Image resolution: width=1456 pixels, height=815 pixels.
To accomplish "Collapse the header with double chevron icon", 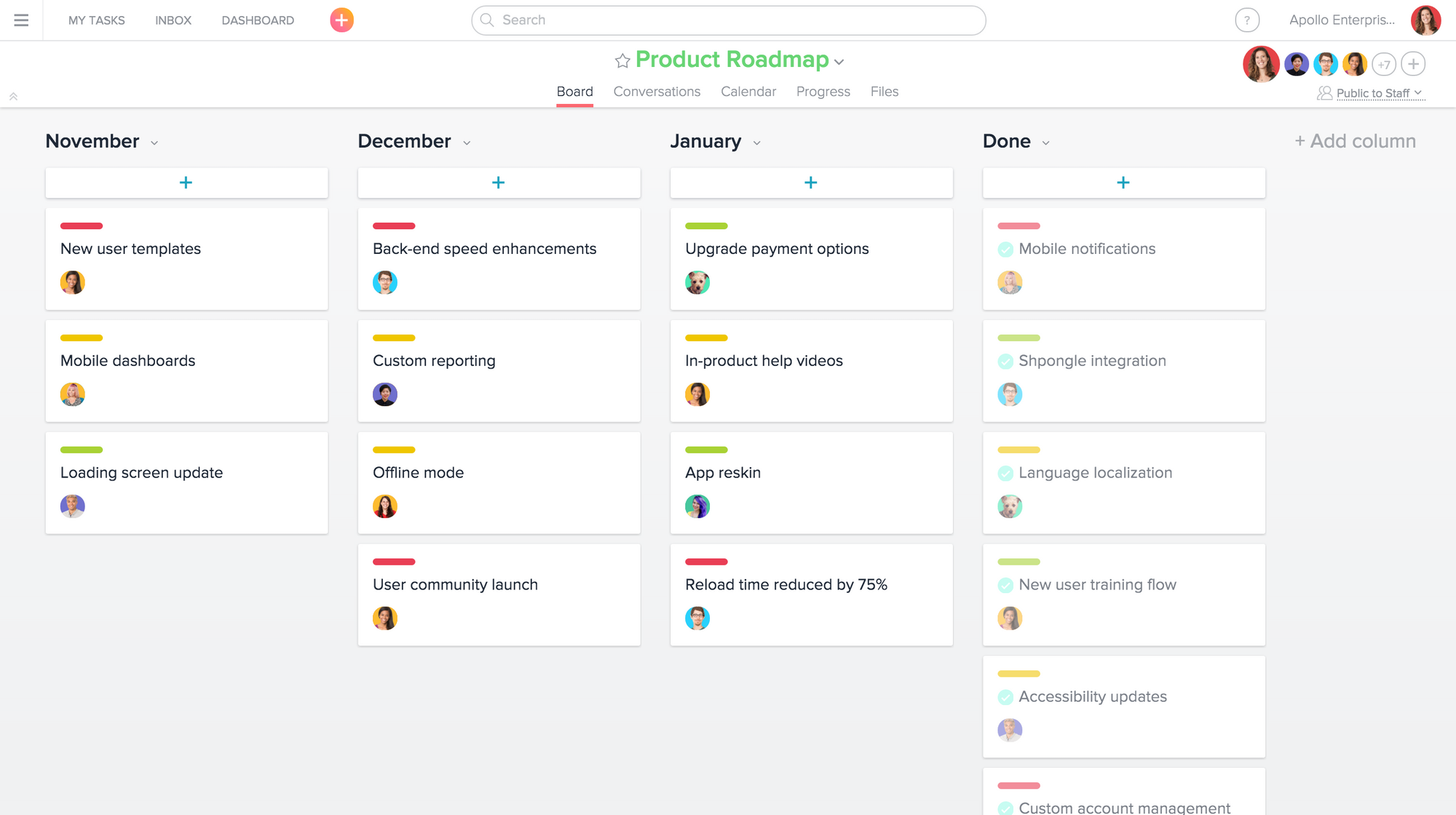I will point(13,96).
